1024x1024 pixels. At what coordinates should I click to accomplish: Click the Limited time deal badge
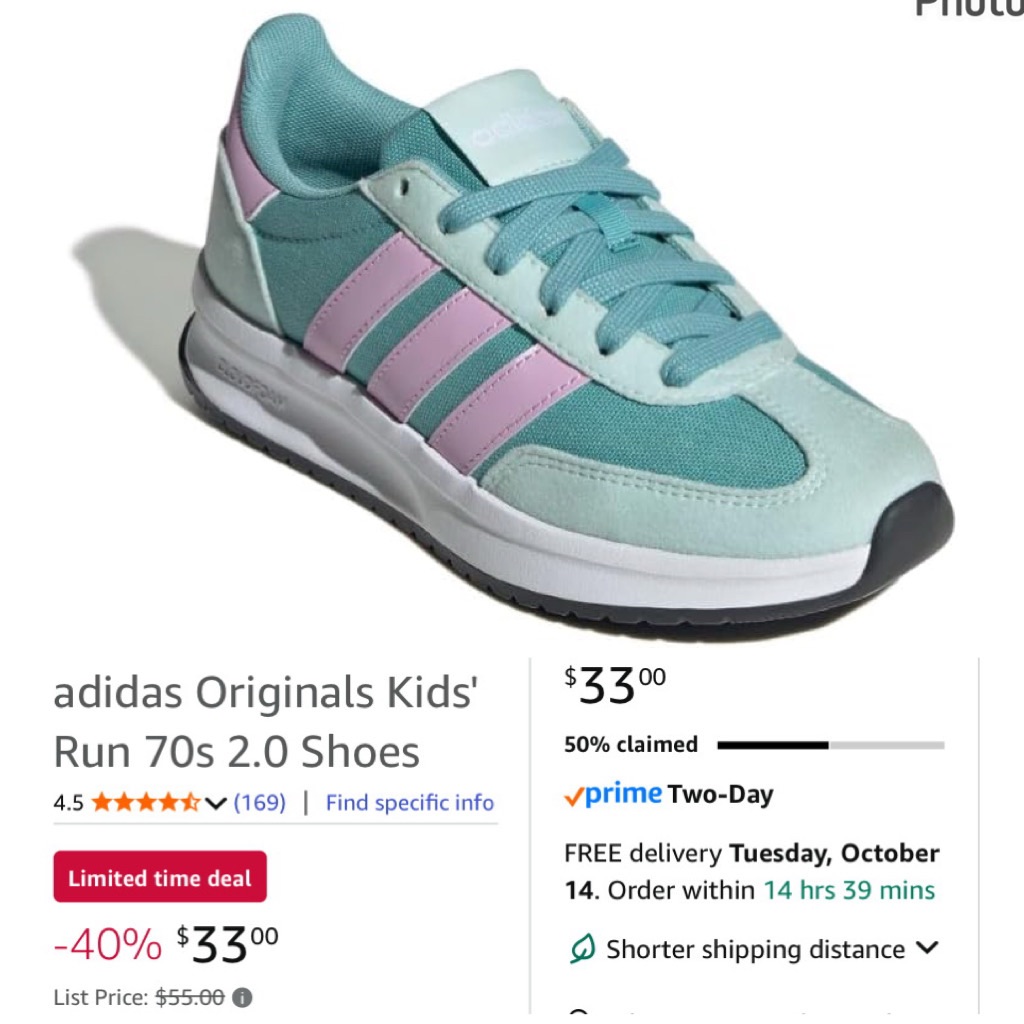point(160,877)
